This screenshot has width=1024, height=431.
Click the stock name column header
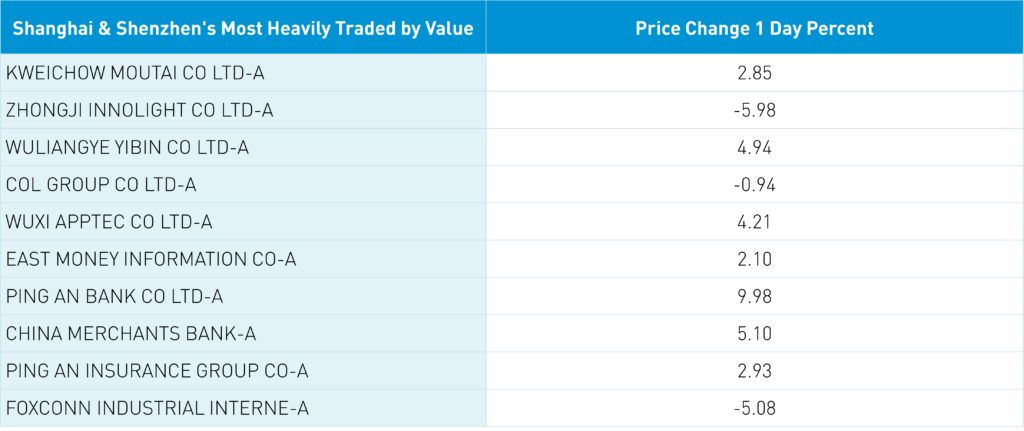pos(243,28)
